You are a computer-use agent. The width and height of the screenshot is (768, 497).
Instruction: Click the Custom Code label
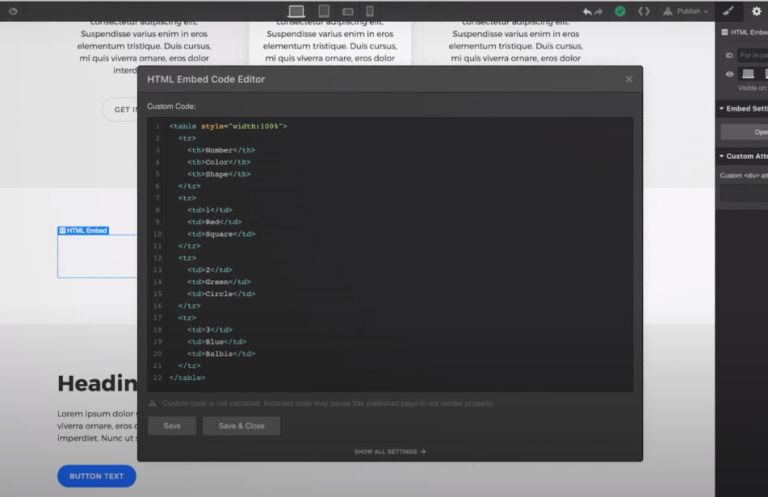tap(171, 106)
